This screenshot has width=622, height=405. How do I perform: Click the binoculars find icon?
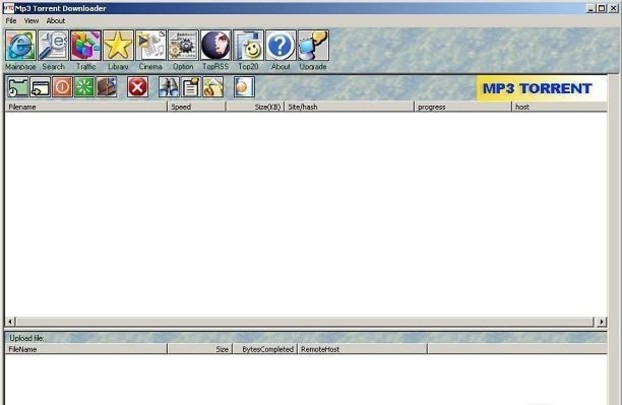tap(169, 87)
